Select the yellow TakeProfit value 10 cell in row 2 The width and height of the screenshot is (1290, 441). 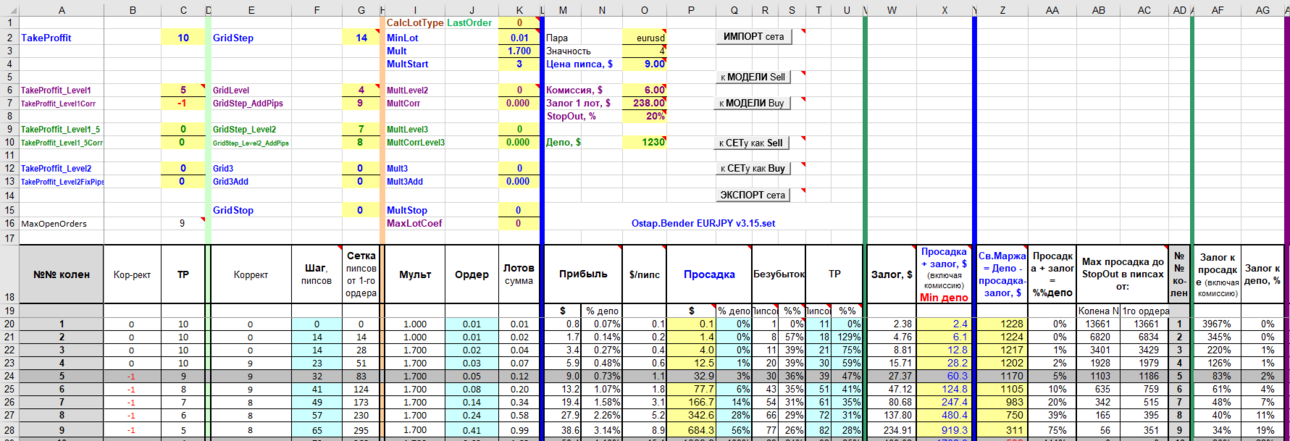pos(182,37)
